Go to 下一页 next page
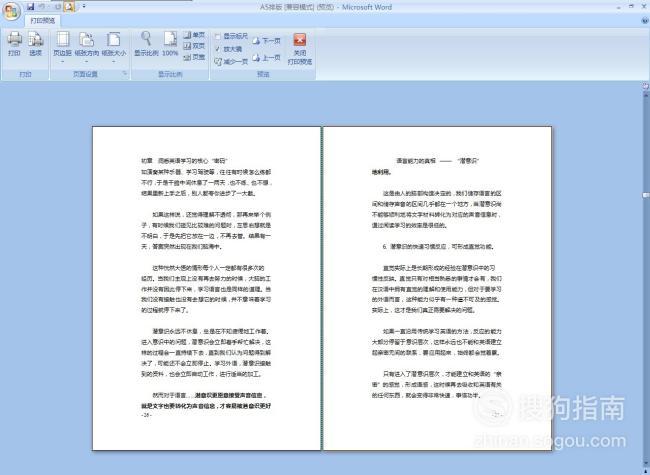Image resolution: width=650 pixels, height=475 pixels. click(x=267, y=41)
